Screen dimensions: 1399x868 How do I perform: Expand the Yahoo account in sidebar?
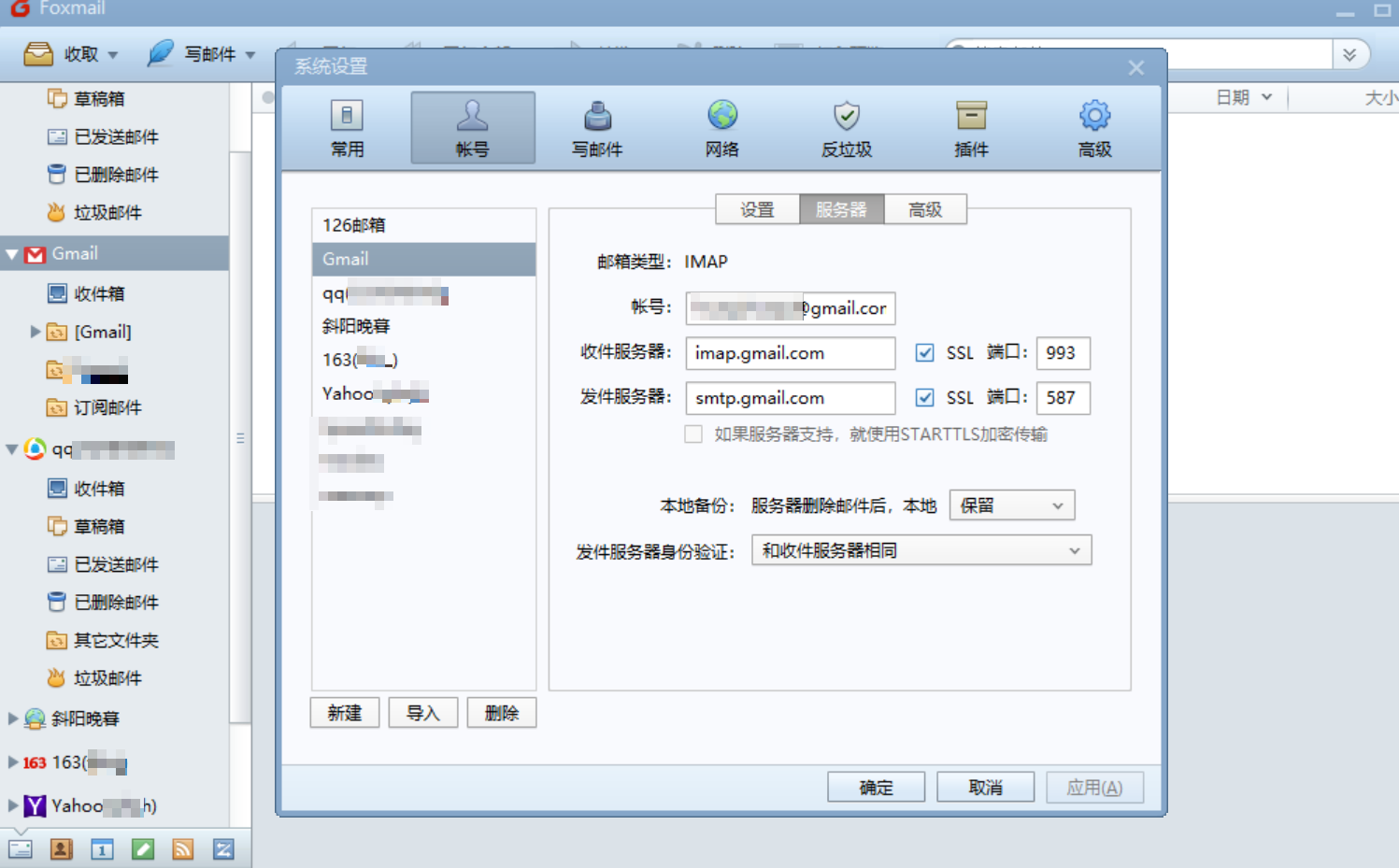pyautogui.click(x=13, y=804)
